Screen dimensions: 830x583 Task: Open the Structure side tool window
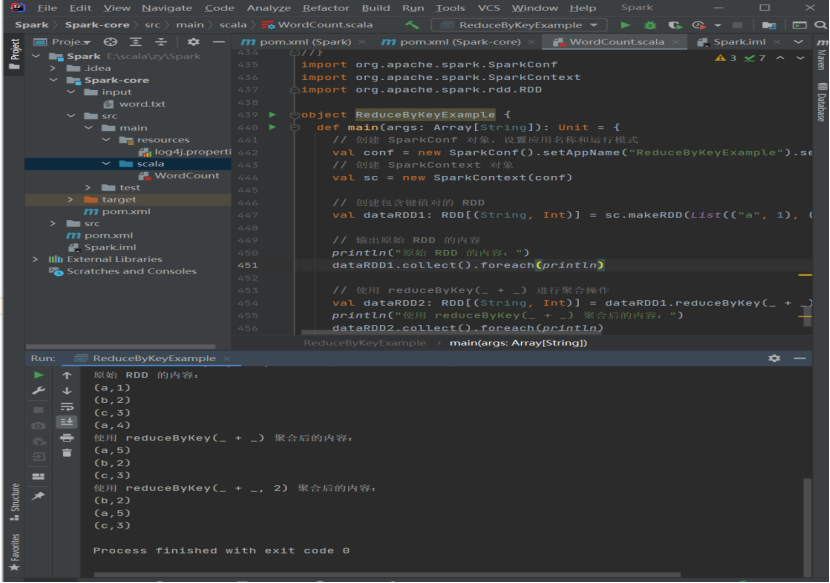click(14, 501)
